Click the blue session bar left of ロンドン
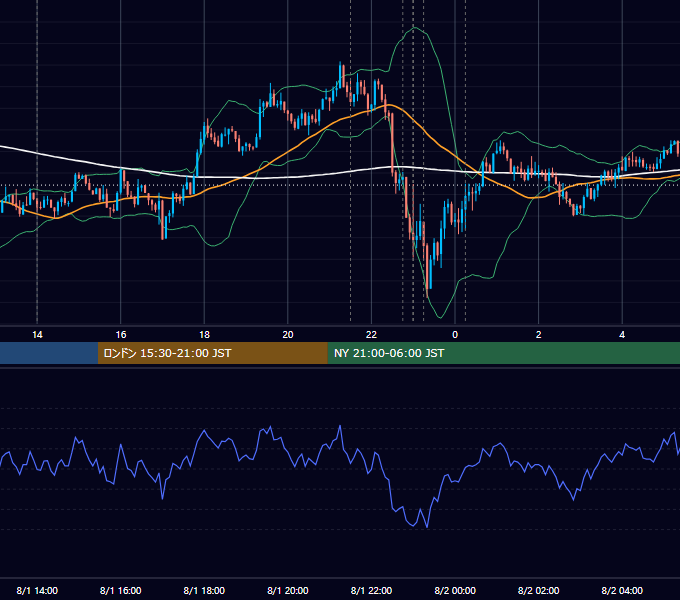The height and width of the screenshot is (600, 680). click(x=49, y=353)
